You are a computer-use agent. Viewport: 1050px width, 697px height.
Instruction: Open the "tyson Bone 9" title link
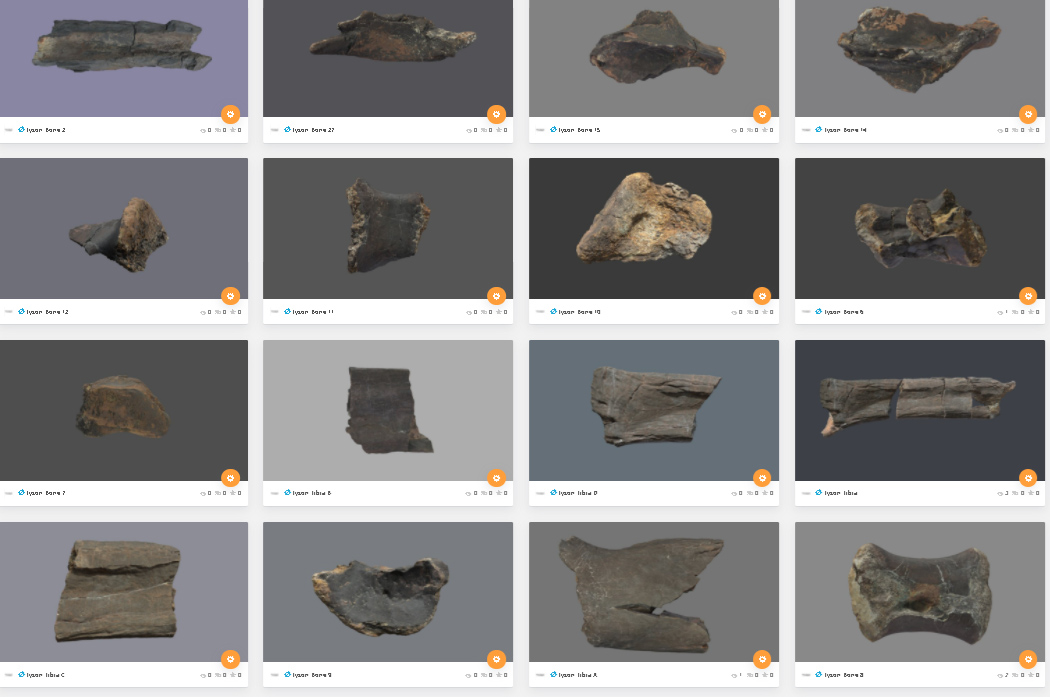point(311,675)
